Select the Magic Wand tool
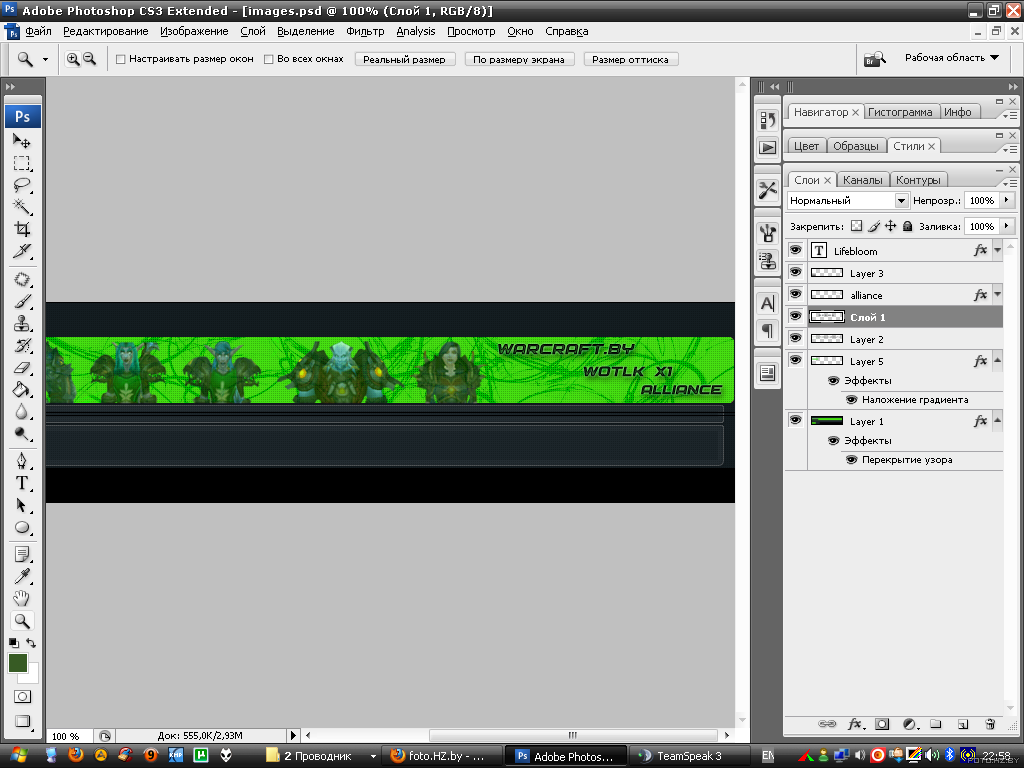The image size is (1024, 768). coord(22,207)
